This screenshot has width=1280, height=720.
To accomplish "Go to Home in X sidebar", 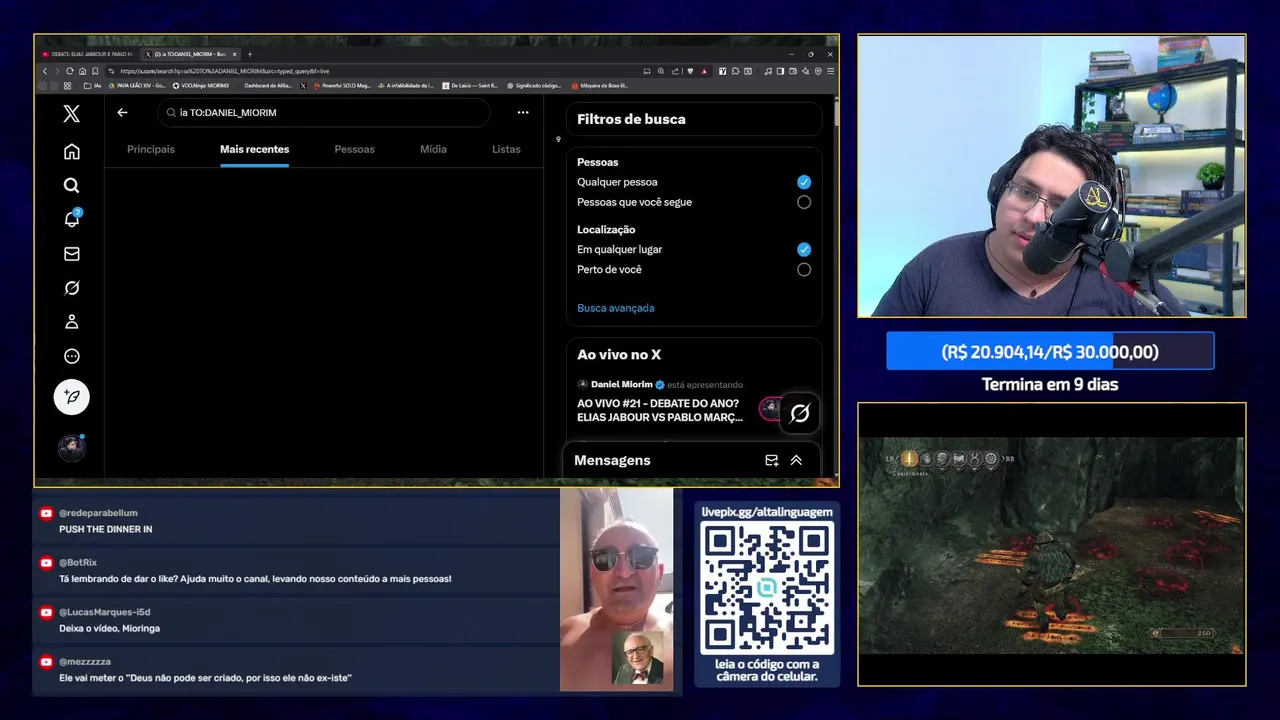I will pos(71,151).
